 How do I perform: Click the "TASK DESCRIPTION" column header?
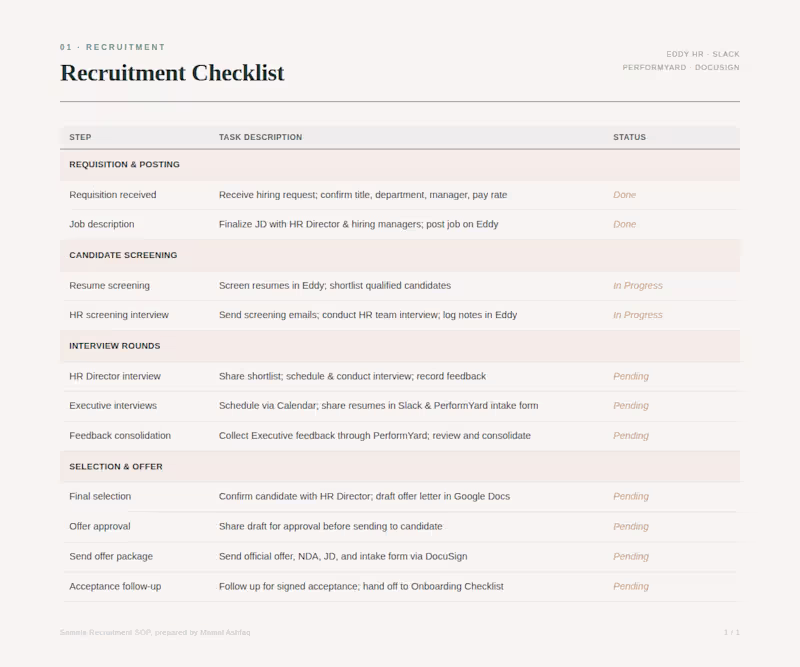tap(260, 137)
